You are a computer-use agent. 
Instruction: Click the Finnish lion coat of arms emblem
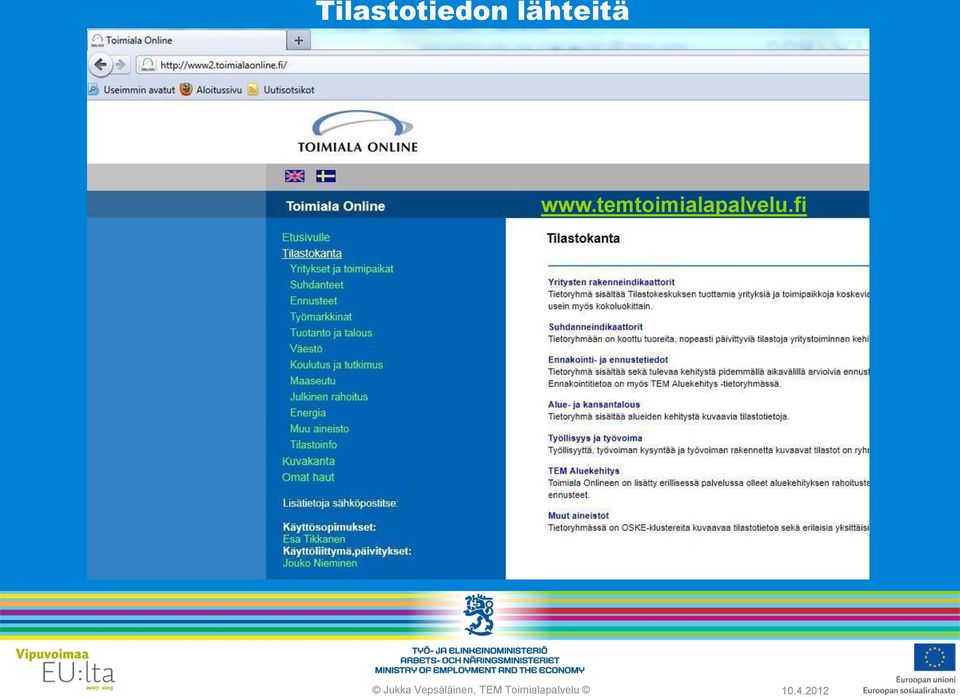click(x=479, y=614)
